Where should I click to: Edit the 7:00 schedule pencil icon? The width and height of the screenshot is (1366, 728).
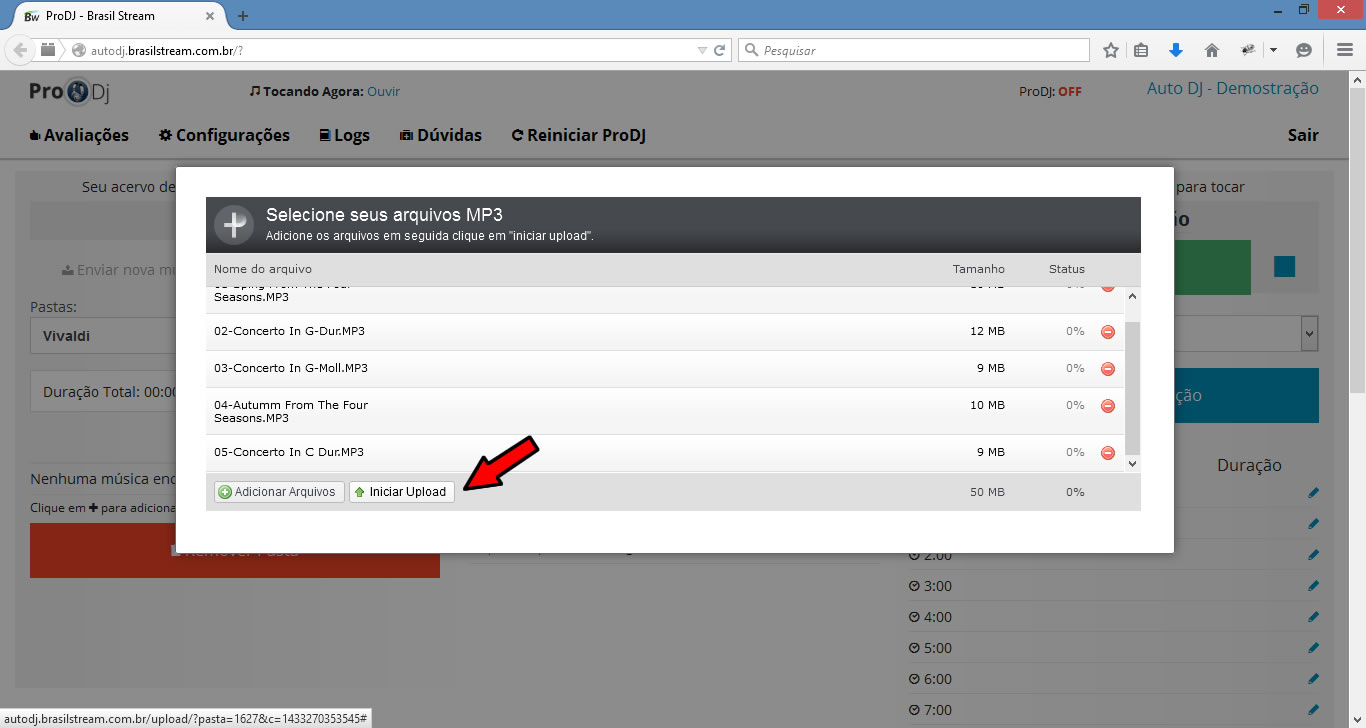(1313, 710)
